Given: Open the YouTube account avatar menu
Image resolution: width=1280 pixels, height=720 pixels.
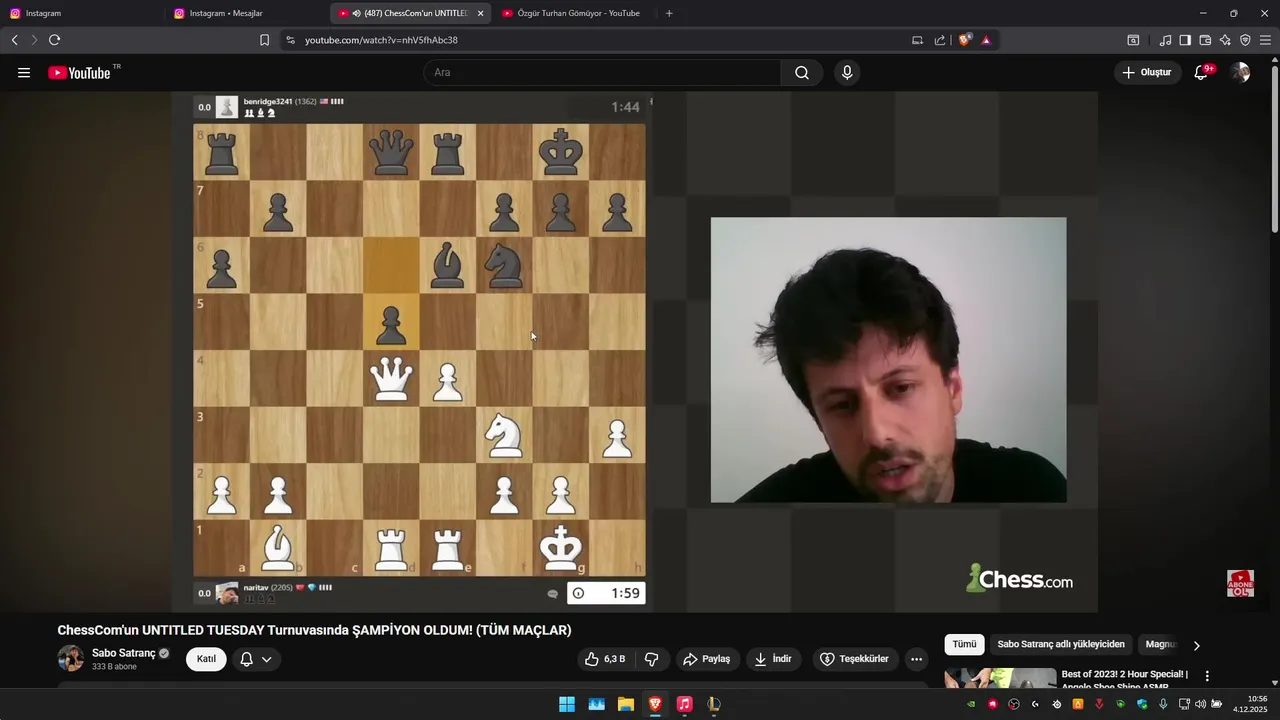Looking at the screenshot, I should (x=1240, y=72).
